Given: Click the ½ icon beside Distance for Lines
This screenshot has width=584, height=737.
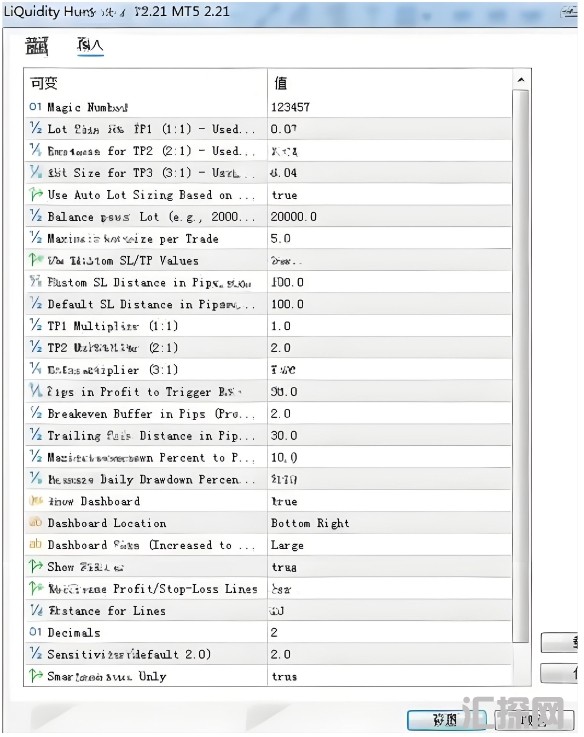Looking at the screenshot, I should 36,610.
